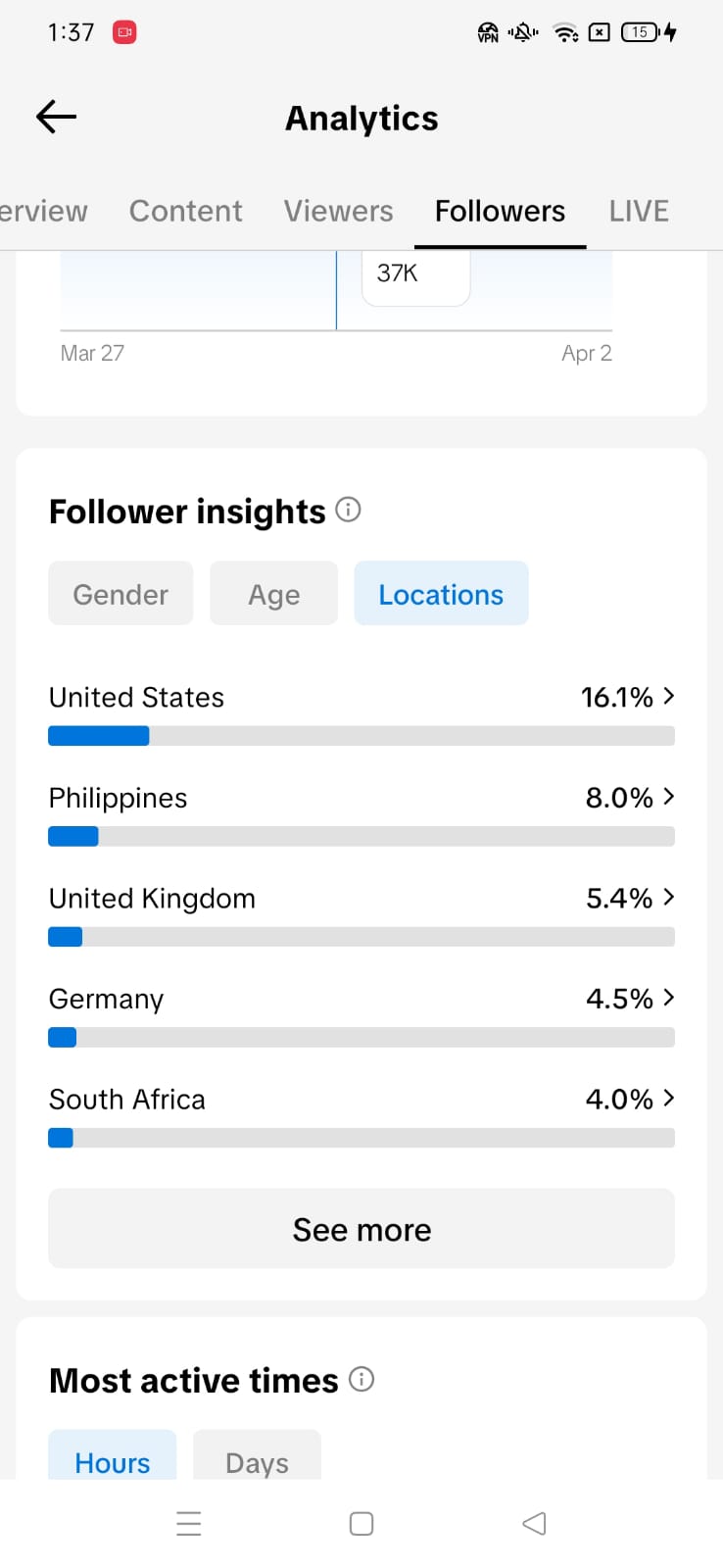Select the Days active times button

pos(257,1461)
